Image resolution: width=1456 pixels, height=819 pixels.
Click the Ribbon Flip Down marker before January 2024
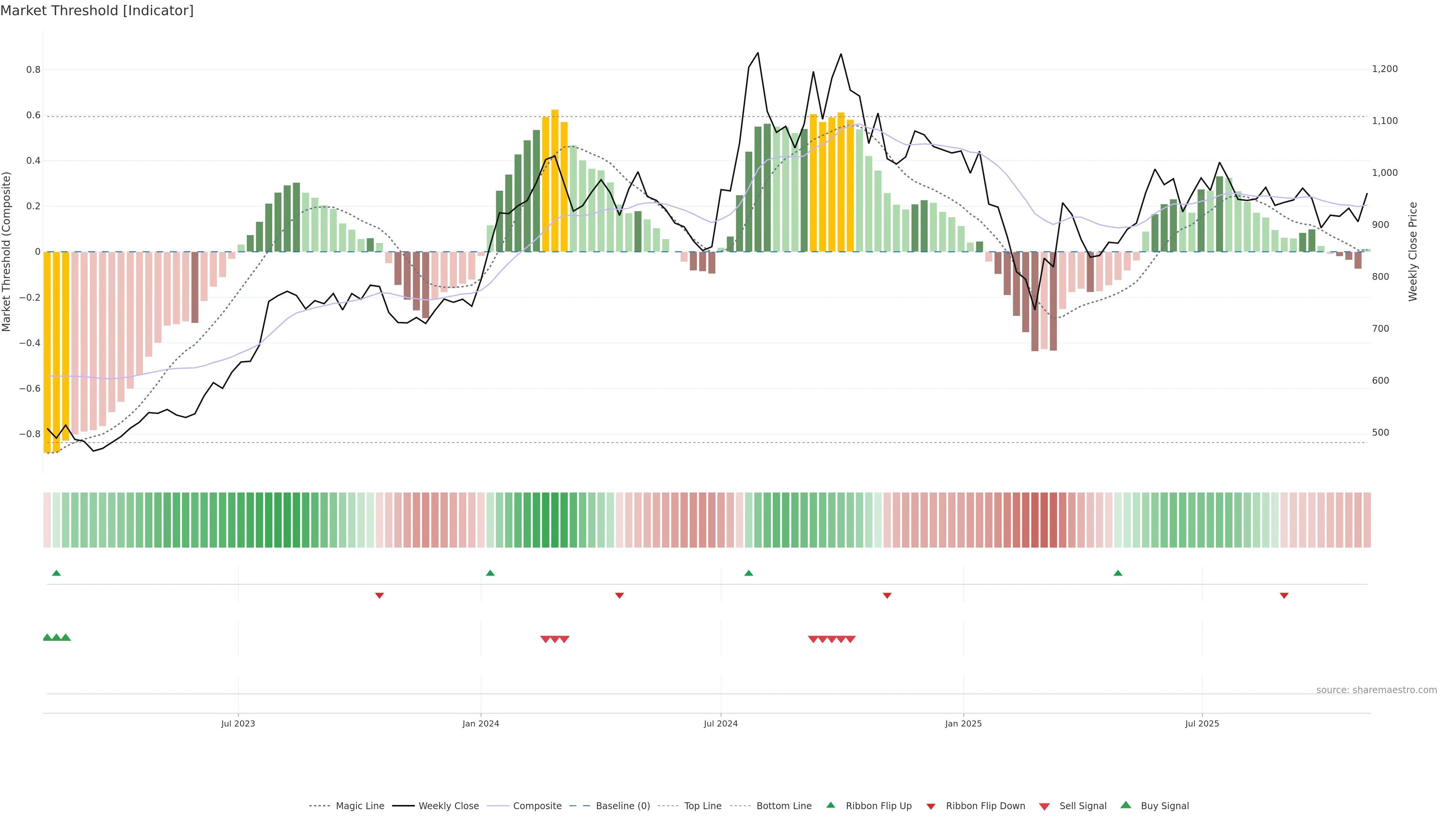pyautogui.click(x=379, y=595)
